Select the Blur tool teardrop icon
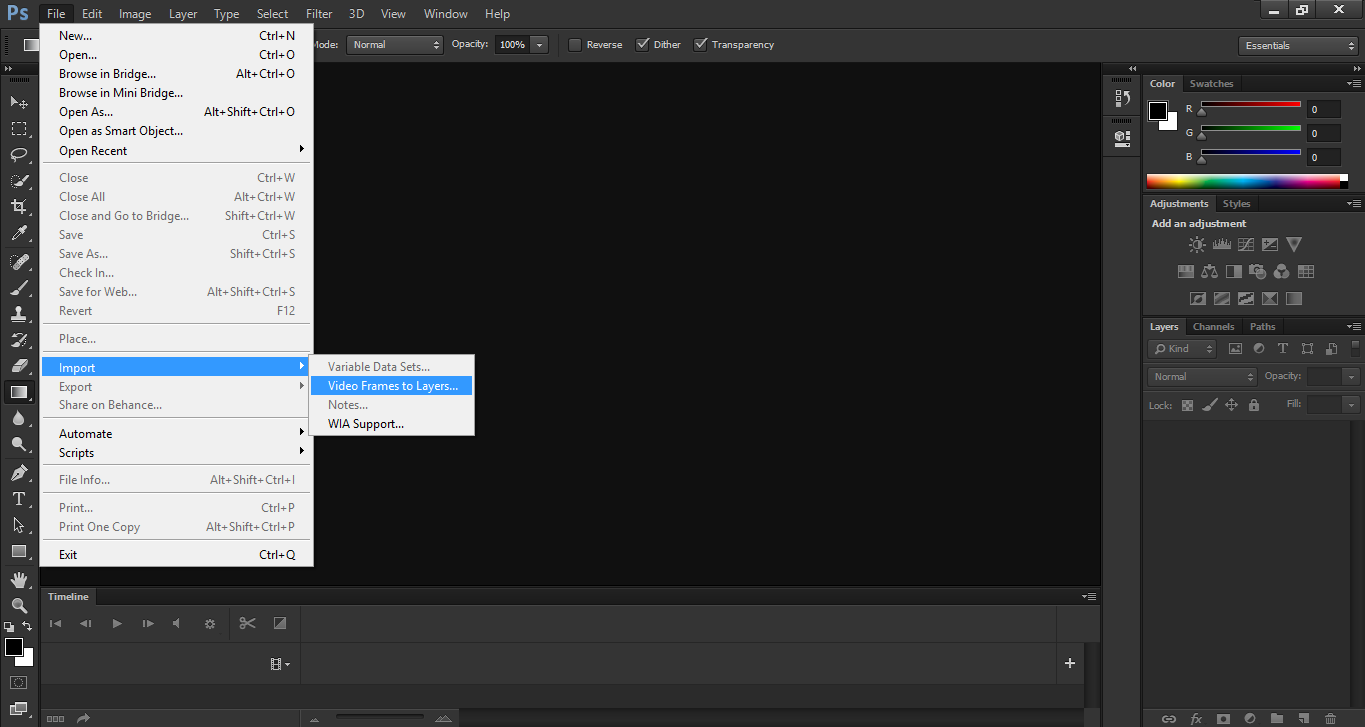1365x727 pixels. [19, 418]
